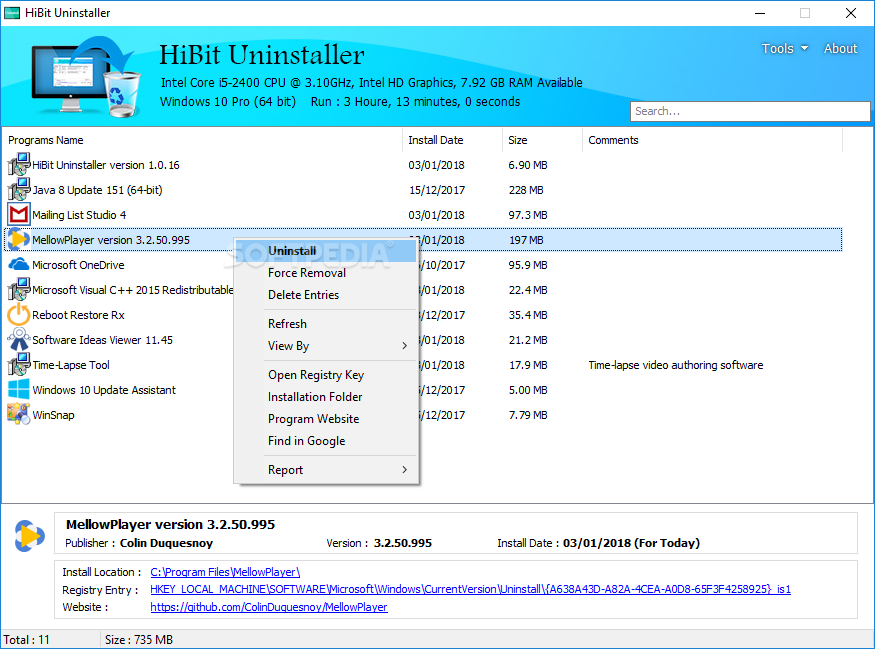
Task: Click the Windows 10 Update Assistant icon
Action: point(18,389)
